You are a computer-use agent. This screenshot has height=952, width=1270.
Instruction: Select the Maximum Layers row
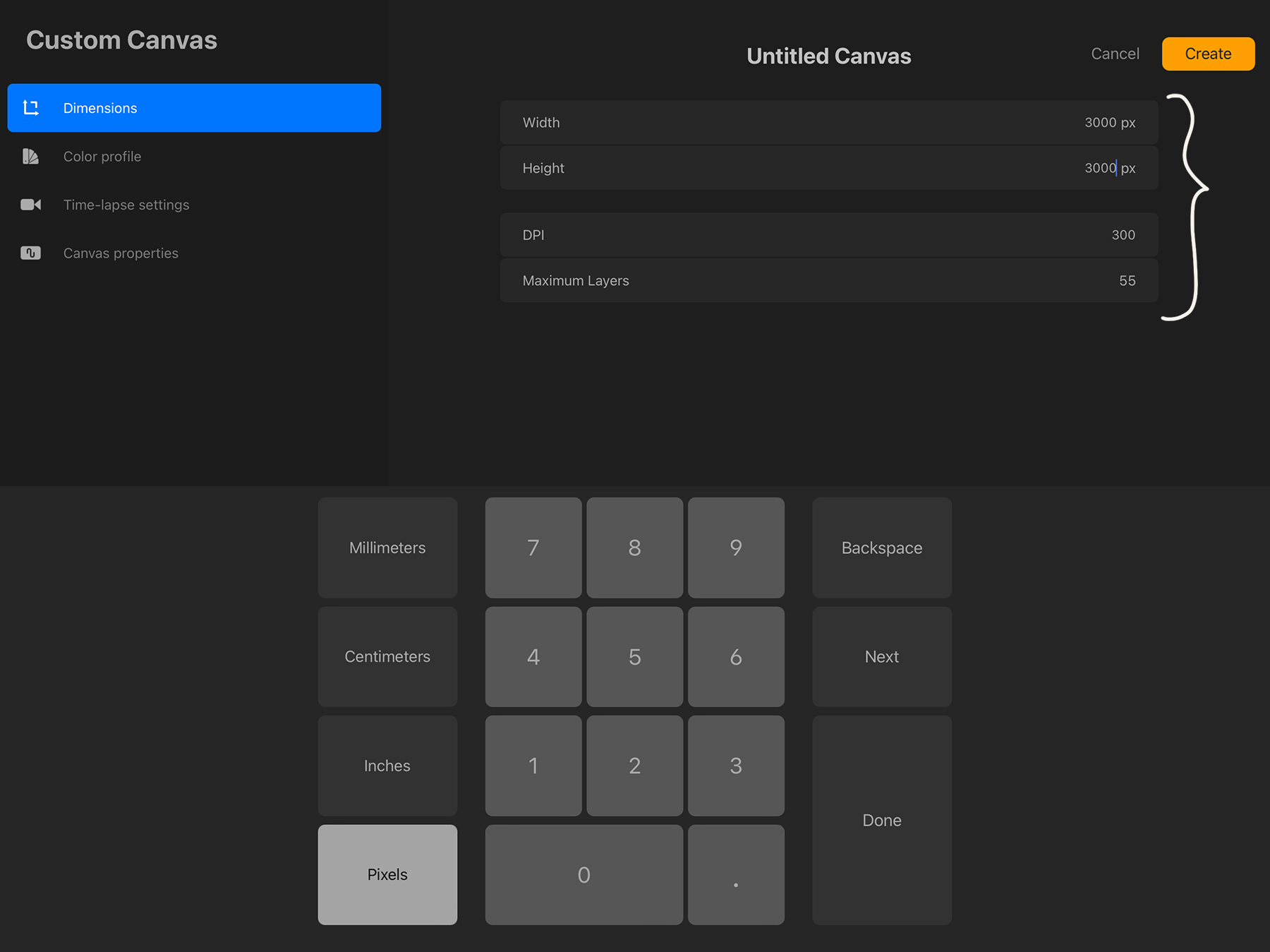pos(829,280)
